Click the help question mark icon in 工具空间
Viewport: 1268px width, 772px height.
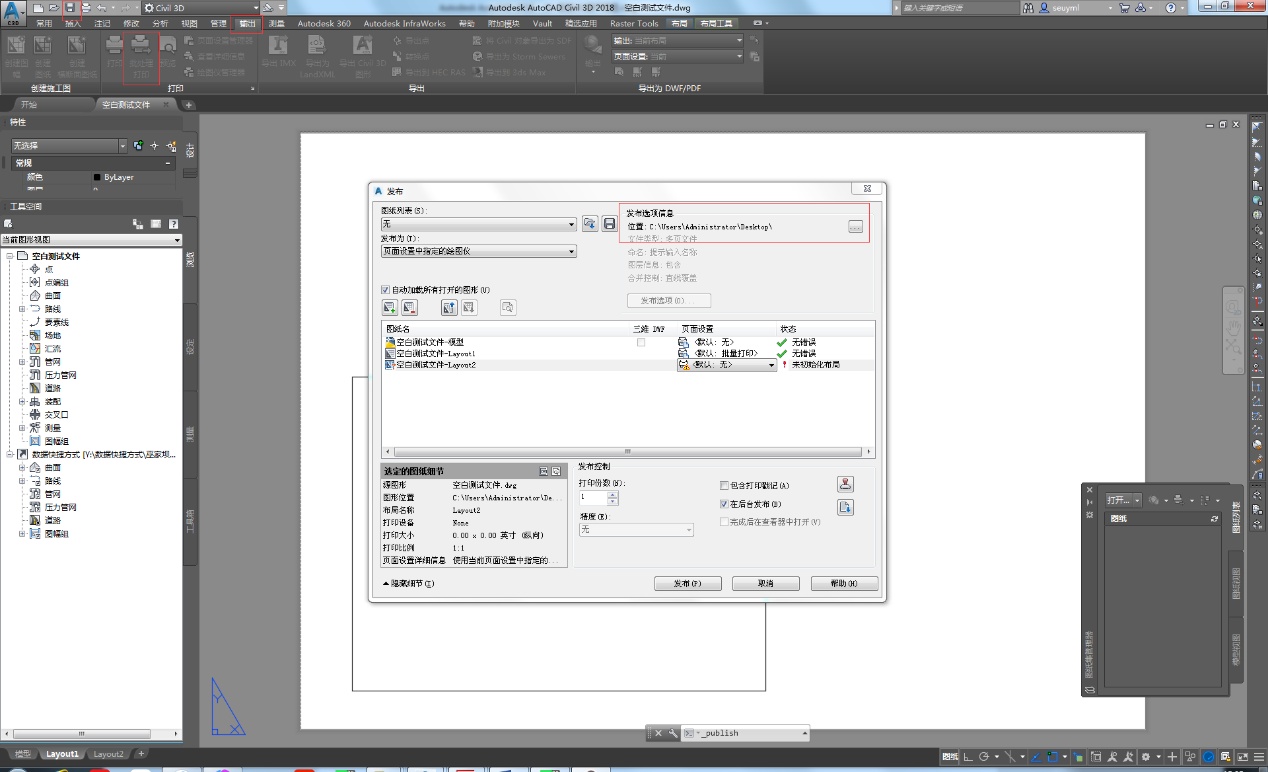tap(173, 224)
